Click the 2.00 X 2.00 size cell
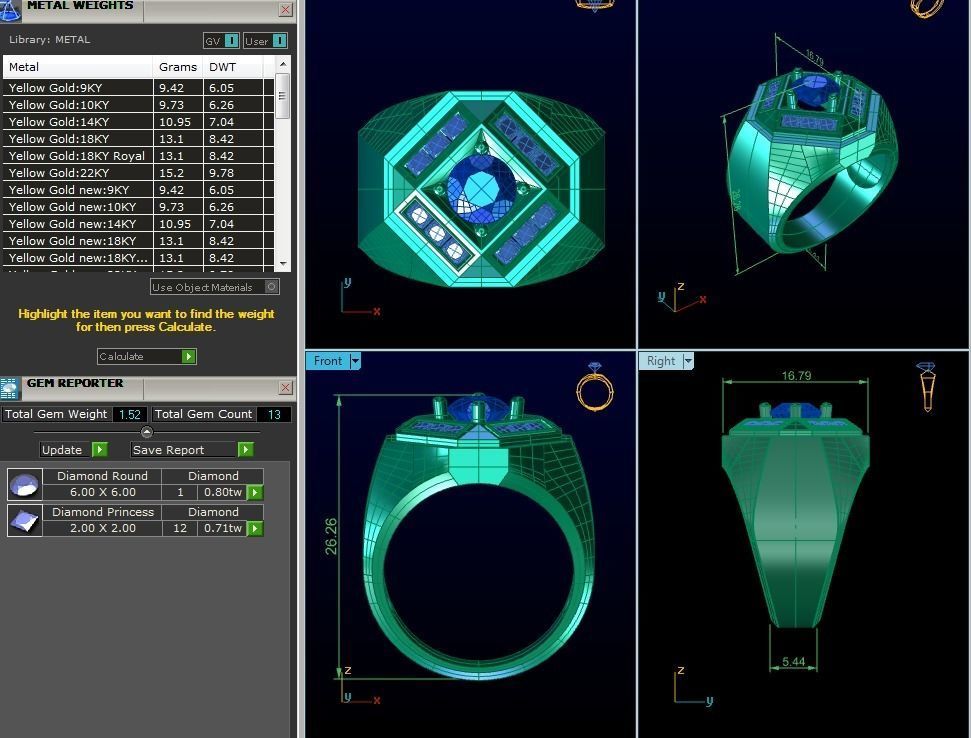The image size is (971, 738). (102, 528)
